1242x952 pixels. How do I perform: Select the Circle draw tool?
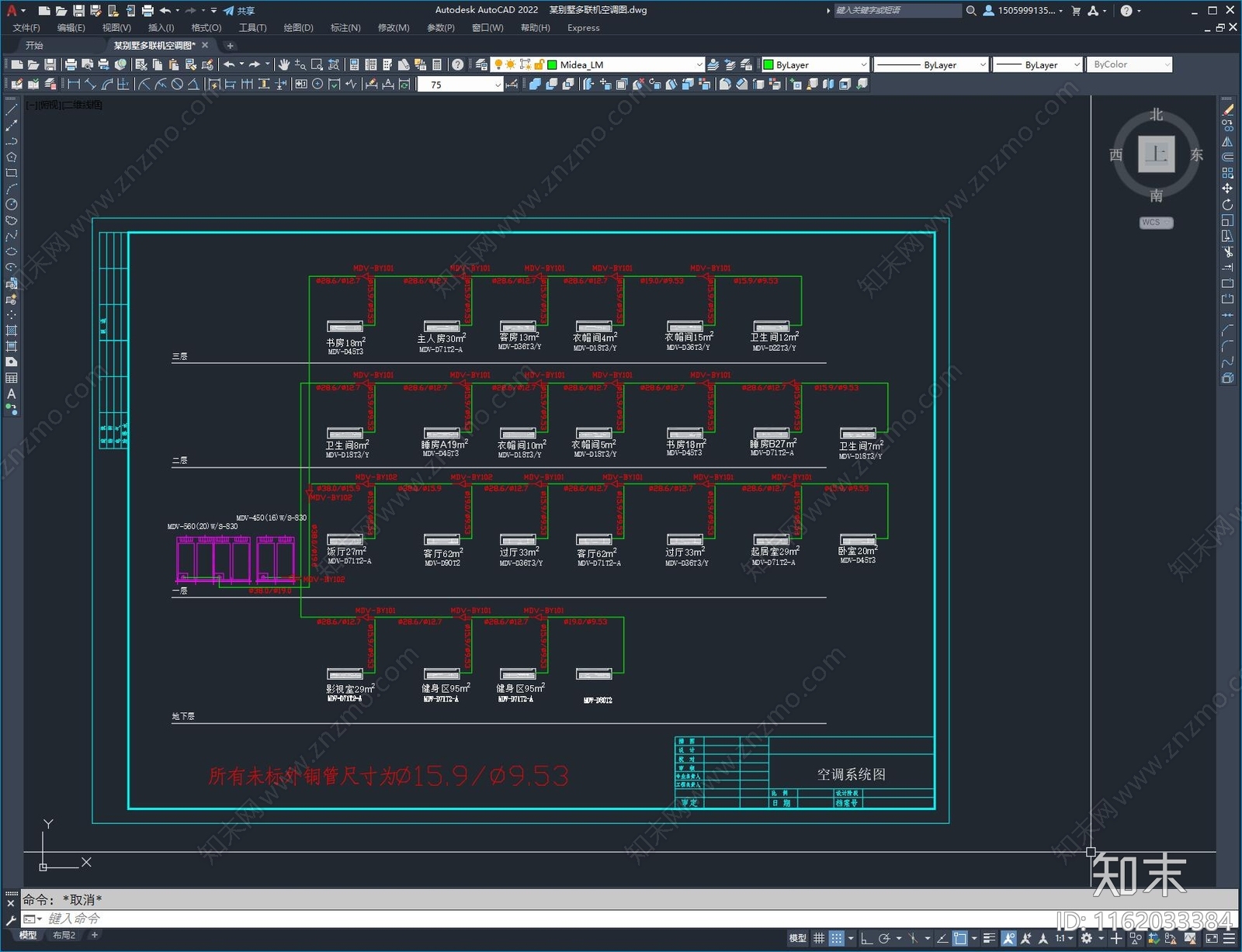12,205
